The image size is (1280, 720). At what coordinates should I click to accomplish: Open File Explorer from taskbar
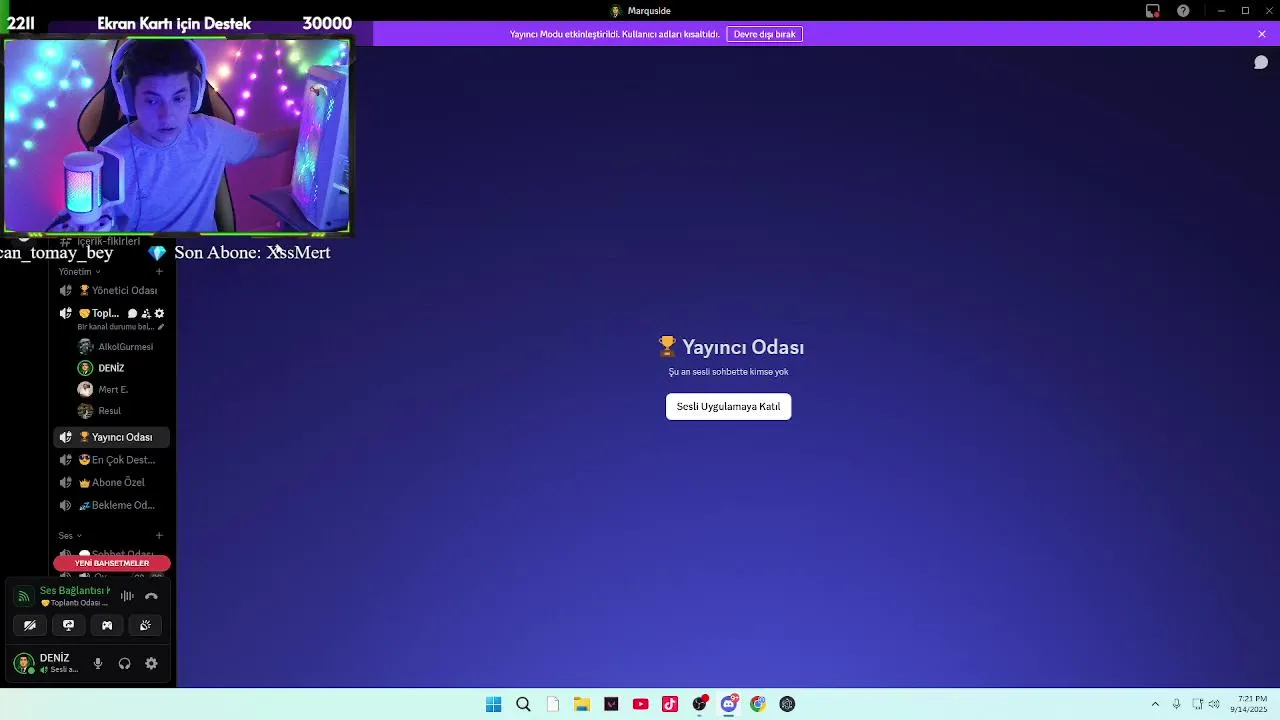tap(581, 704)
